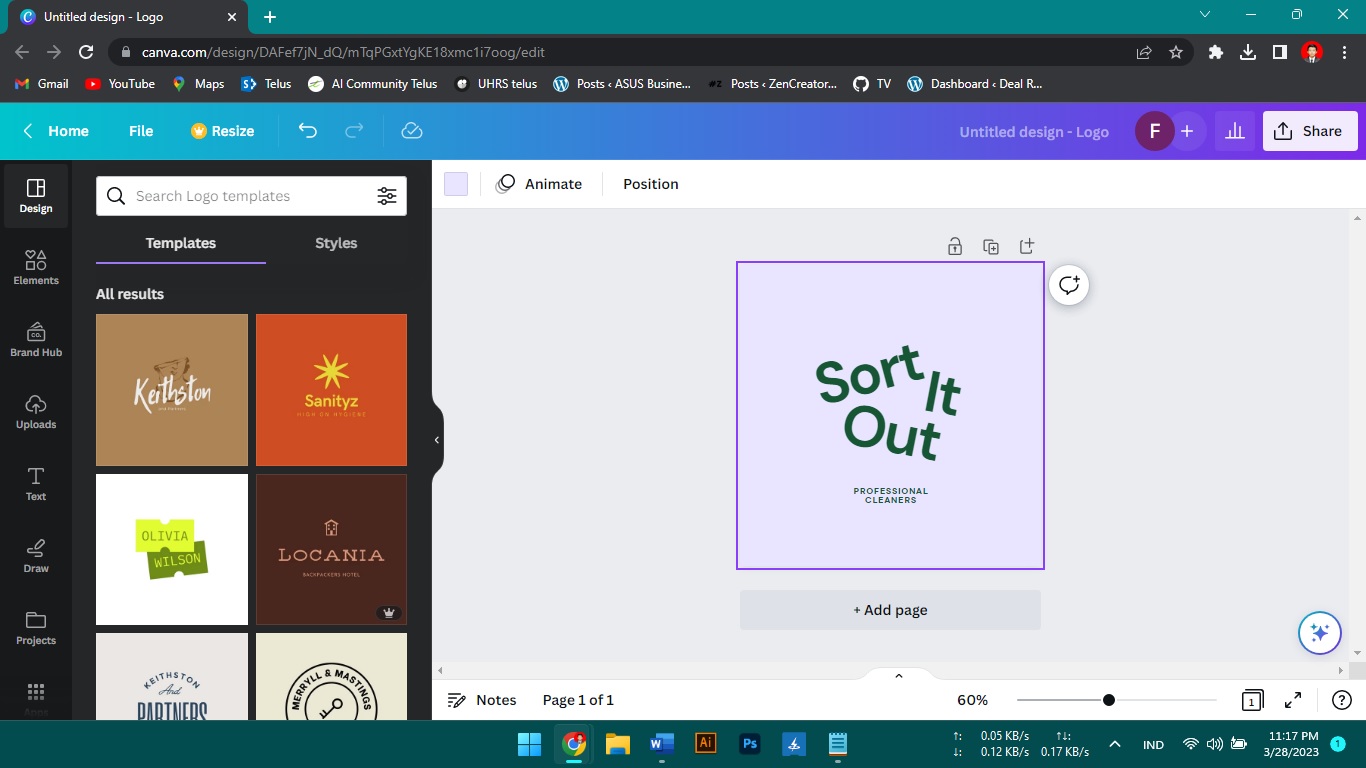1366x768 pixels.
Task: Open the background color swatch
Action: pos(455,183)
